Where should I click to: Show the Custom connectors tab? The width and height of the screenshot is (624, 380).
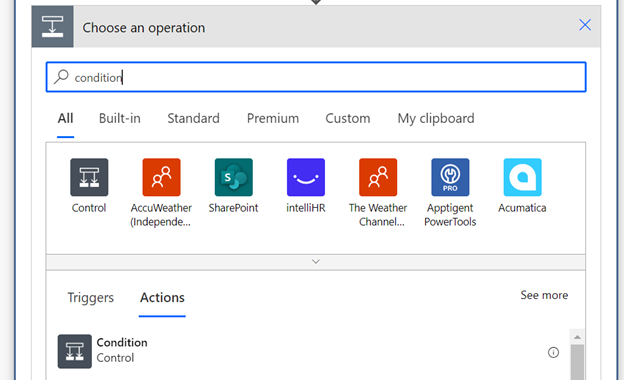point(348,118)
